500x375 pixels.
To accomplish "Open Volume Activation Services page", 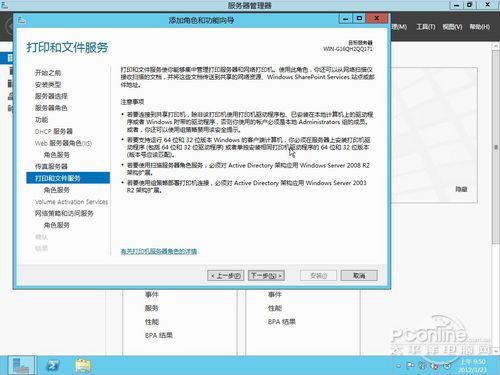I will pos(72,202).
